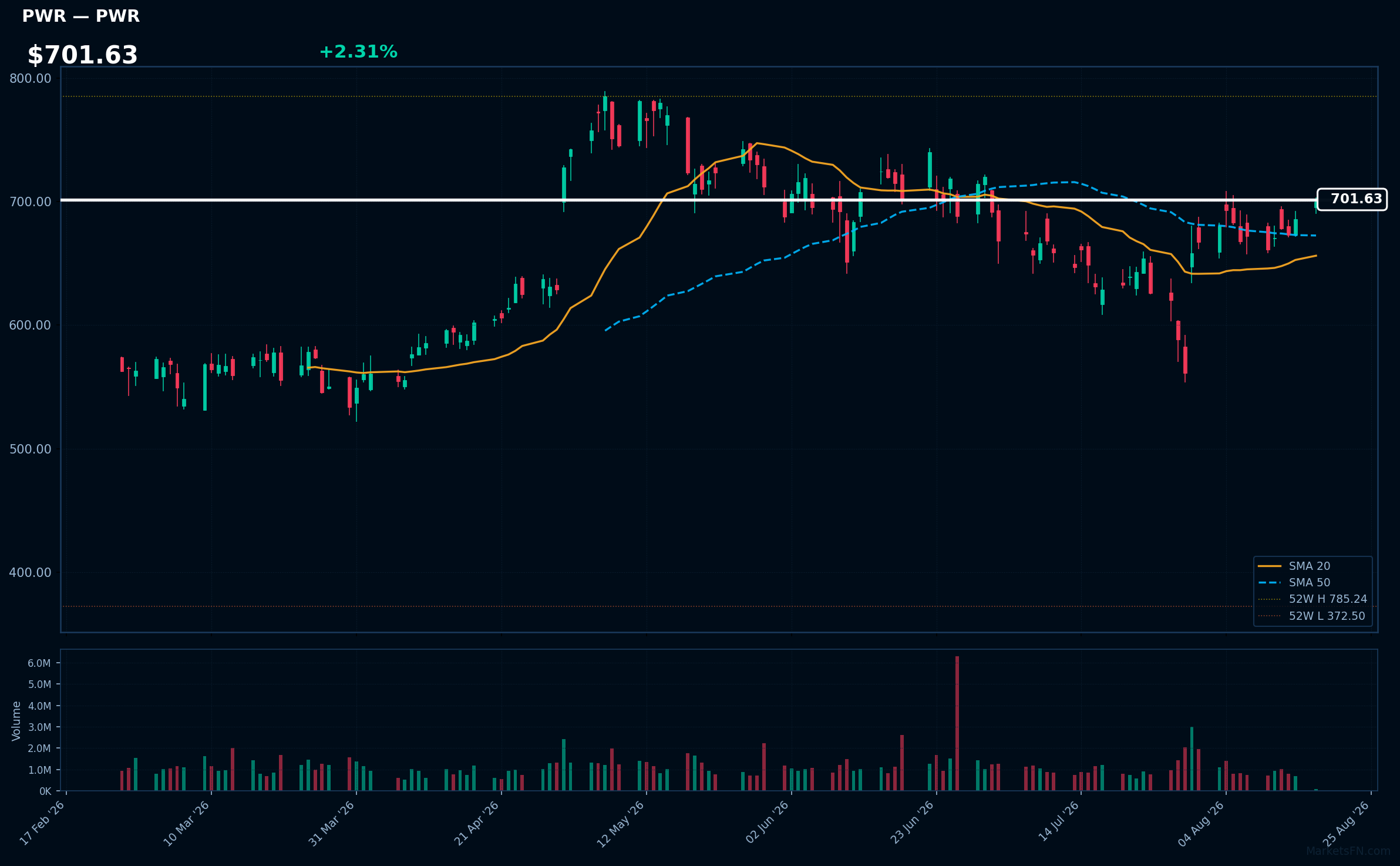This screenshot has height=866, width=1400.
Task: Click the "SMA 50" legend label
Action: (1310, 582)
